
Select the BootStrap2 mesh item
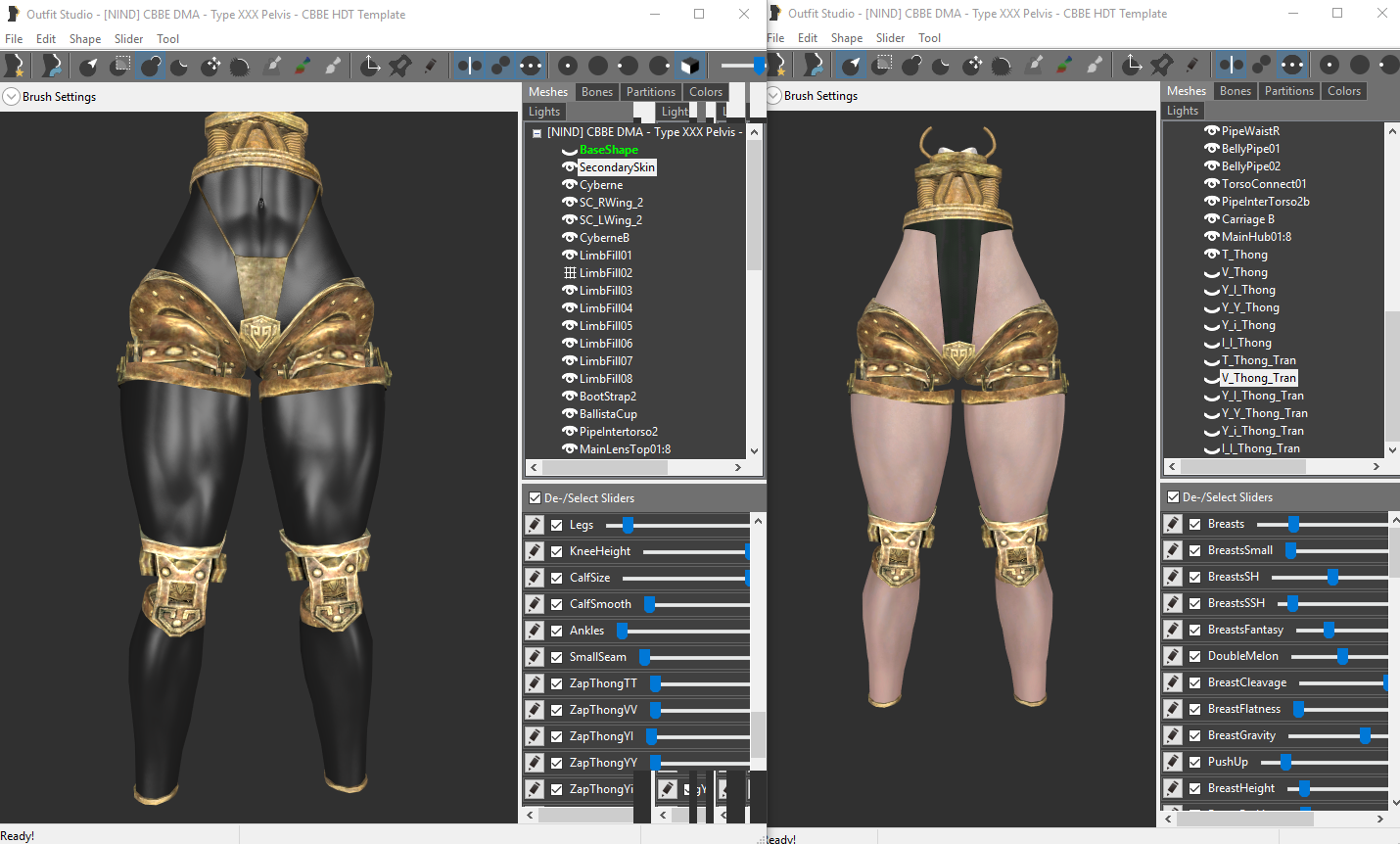click(607, 397)
